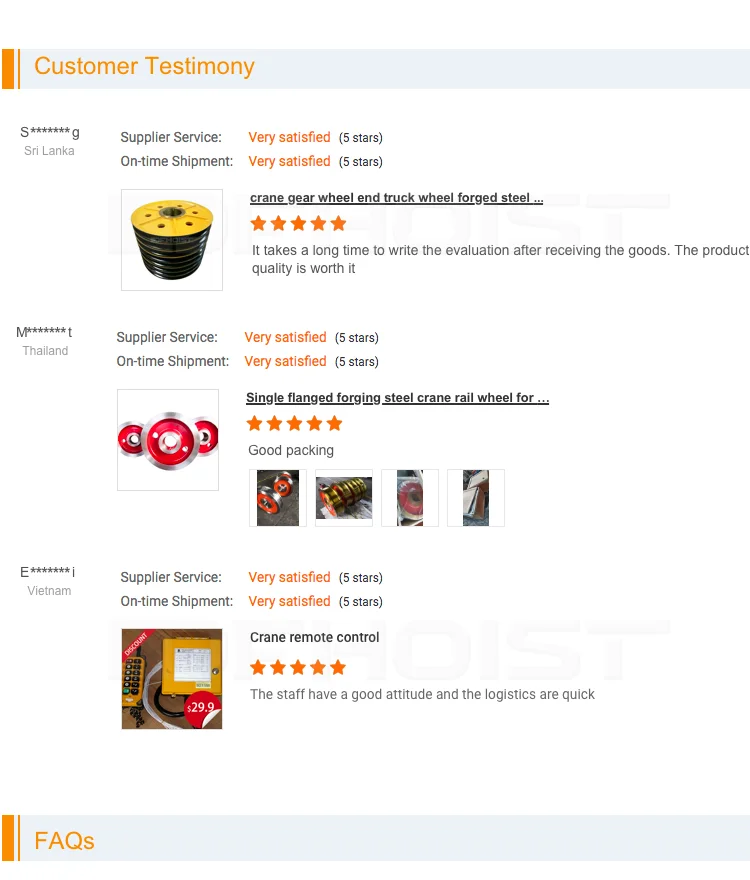
Task: Click the Vietnam reviewer name E*******i
Action: pyautogui.click(x=48, y=572)
